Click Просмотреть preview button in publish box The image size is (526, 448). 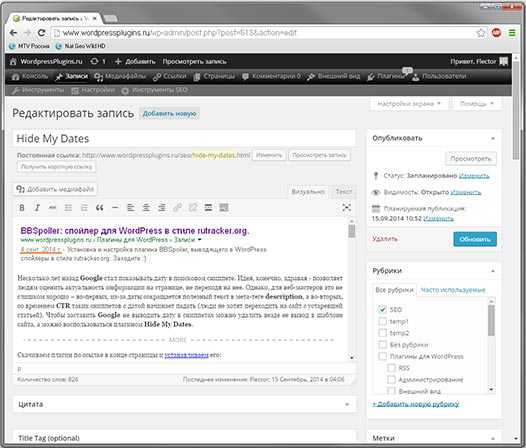point(471,158)
